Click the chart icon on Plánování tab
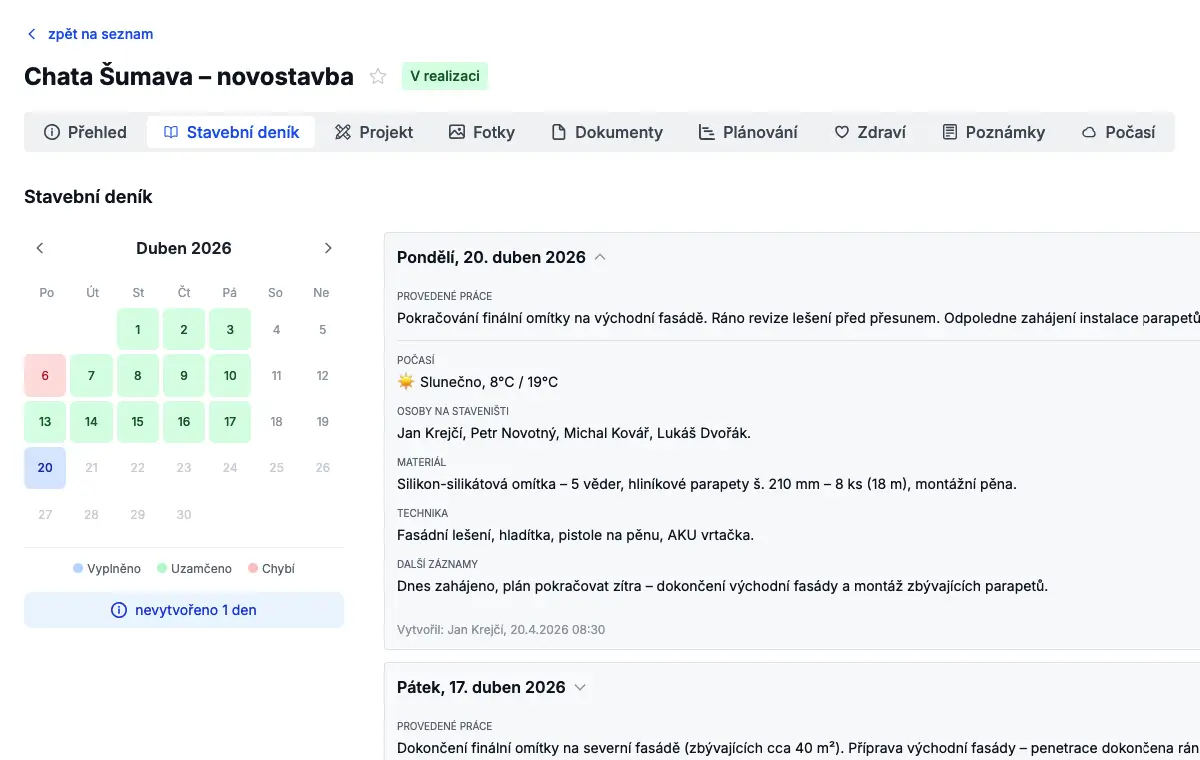The height and width of the screenshot is (760, 1200). pos(707,132)
